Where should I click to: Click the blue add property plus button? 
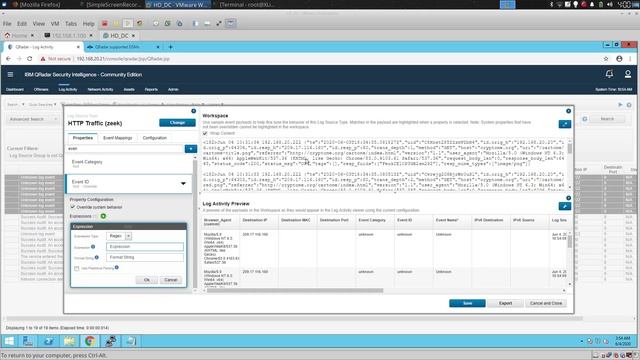191,149
